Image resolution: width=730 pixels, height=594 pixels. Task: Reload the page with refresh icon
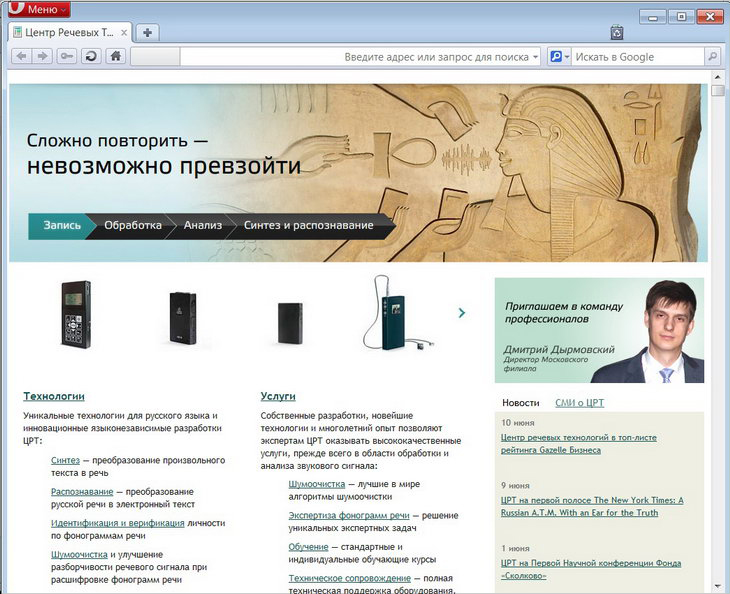pyautogui.click(x=91, y=57)
